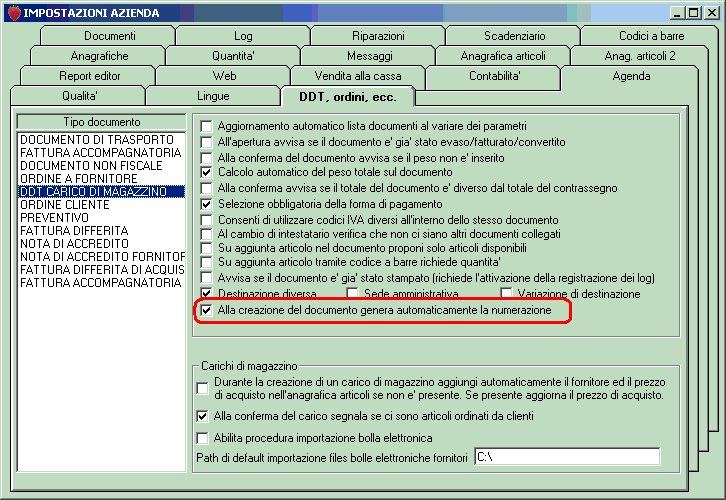Select NOTA DI ACCREDITO FORNITORE entry
726x500 pixels.
point(101,256)
